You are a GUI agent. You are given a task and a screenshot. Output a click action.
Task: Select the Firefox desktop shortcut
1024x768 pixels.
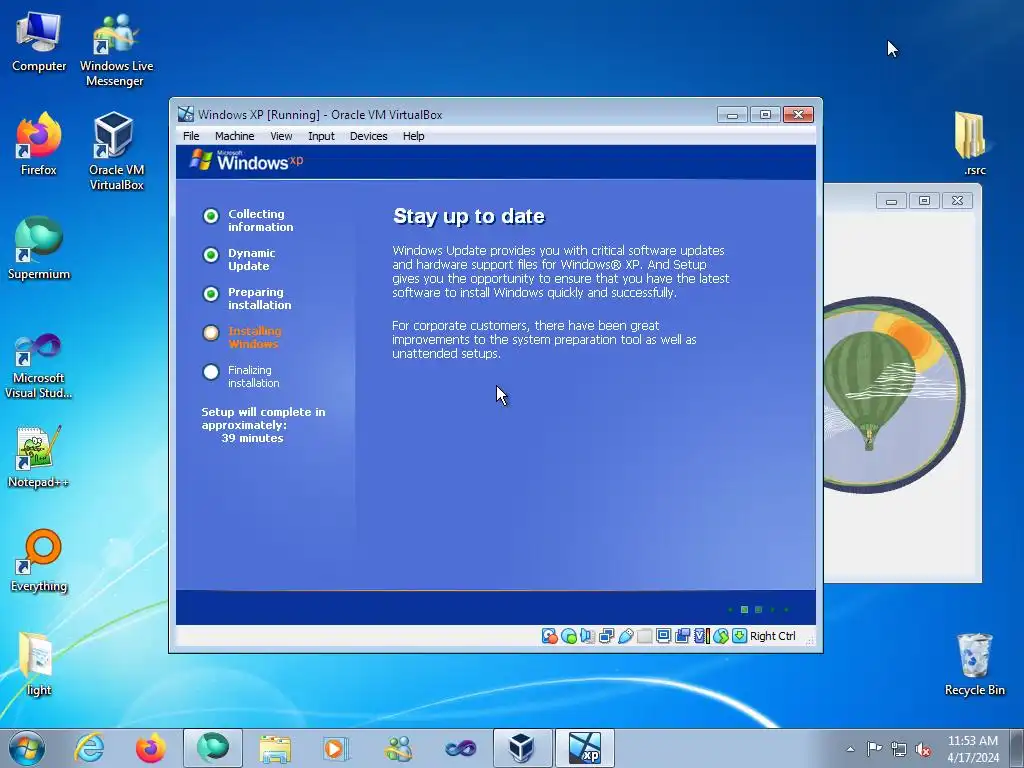click(x=39, y=144)
